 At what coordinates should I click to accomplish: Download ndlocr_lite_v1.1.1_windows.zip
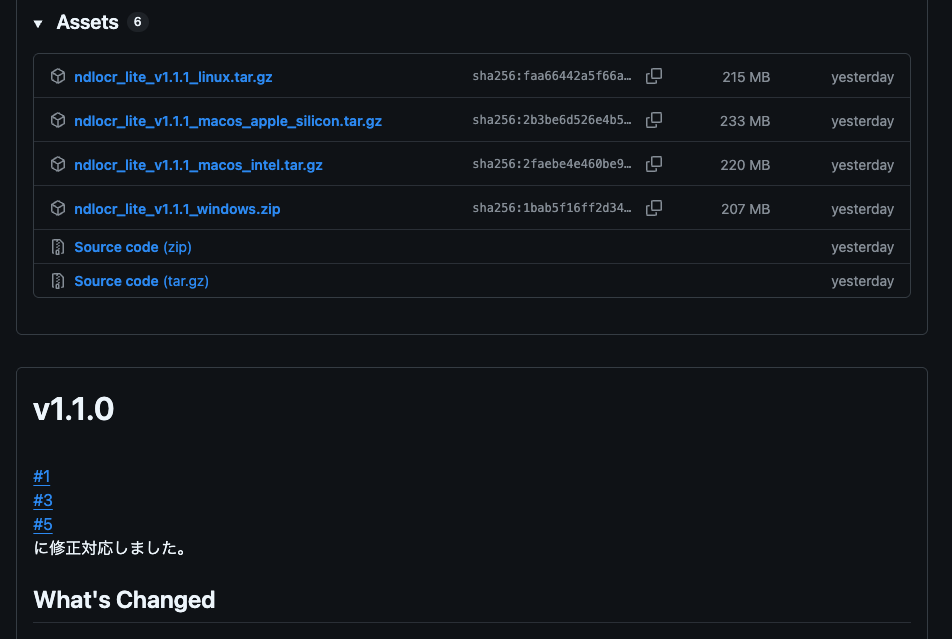184,209
